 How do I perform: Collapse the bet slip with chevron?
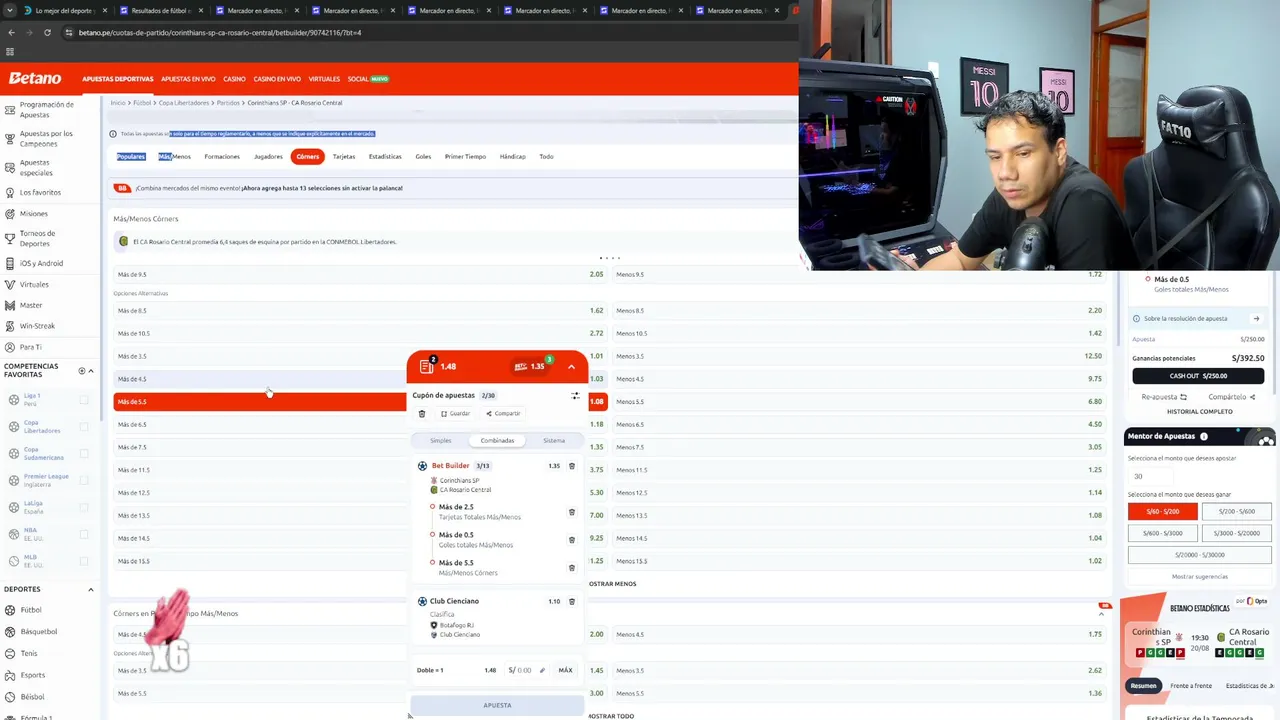click(571, 367)
